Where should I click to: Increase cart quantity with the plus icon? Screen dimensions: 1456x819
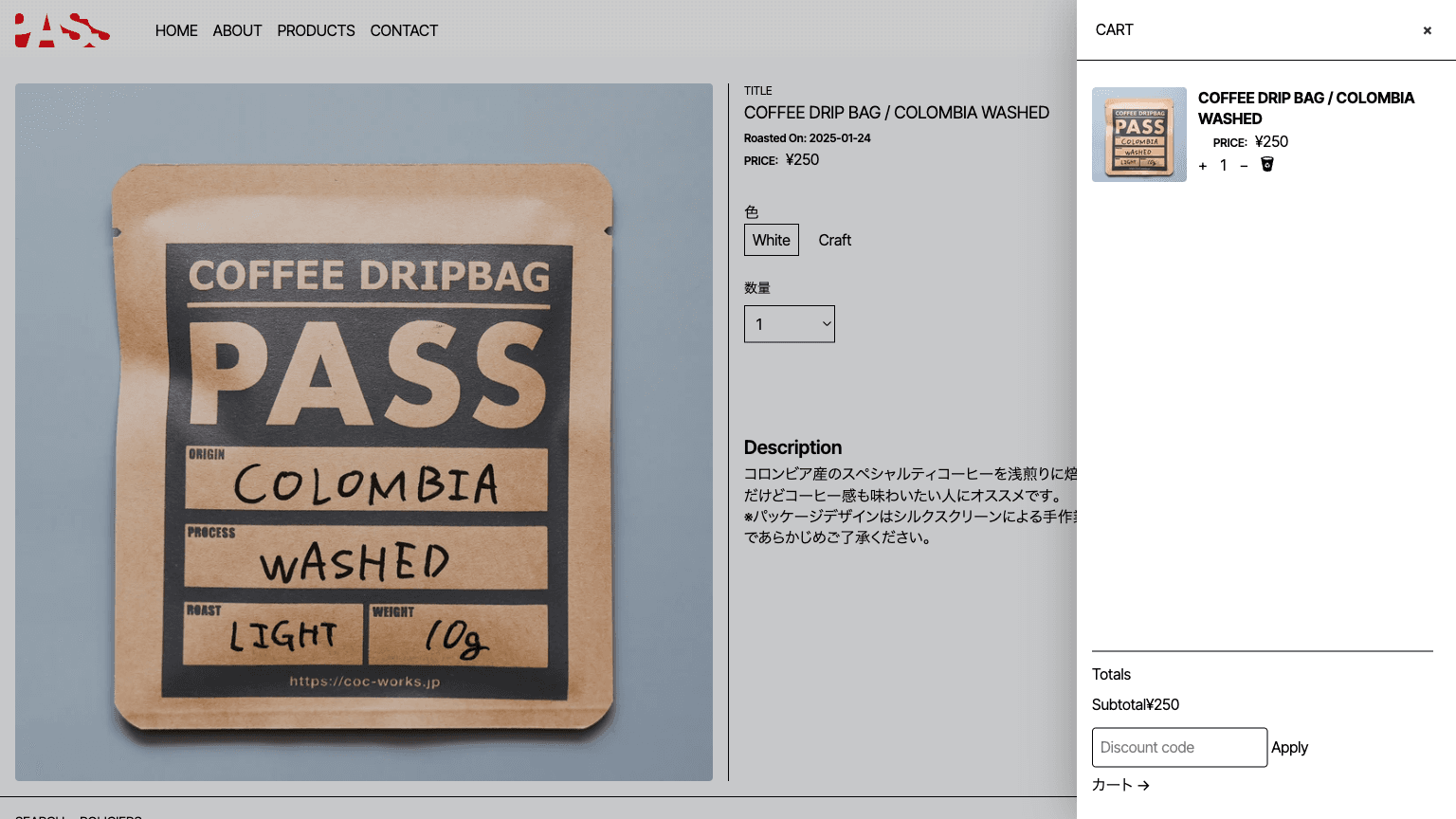pos(1202,165)
